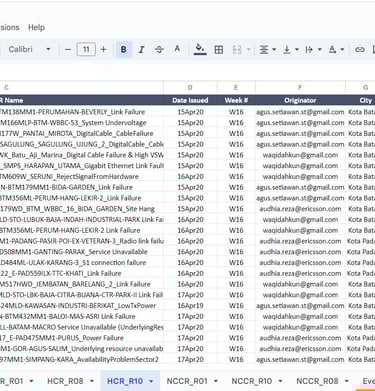The width and height of the screenshot is (375, 391).
Task: Switch to the NCCR_R01 sheet tab
Action: click(x=187, y=381)
